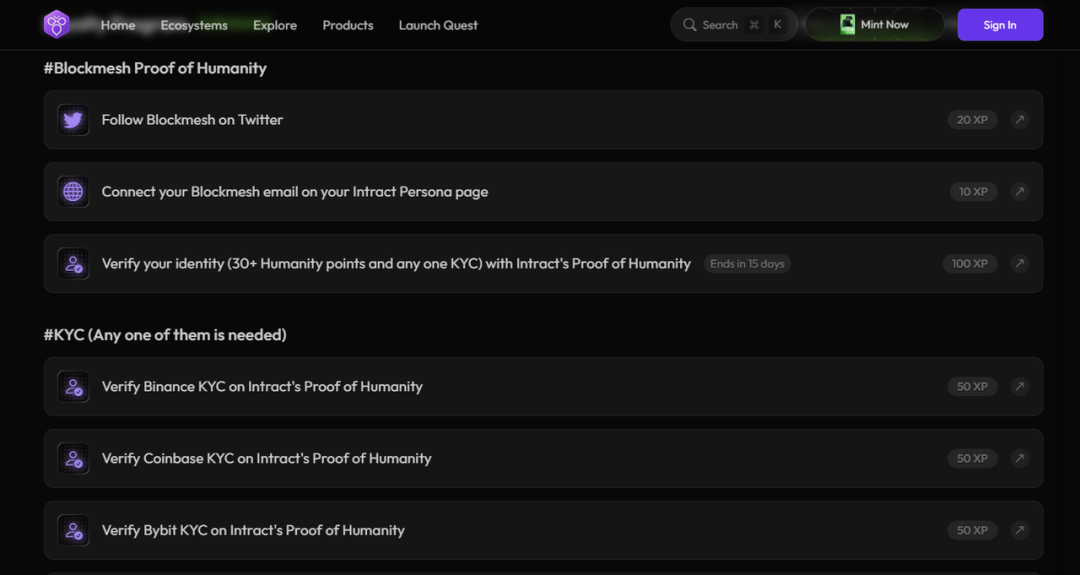Click the Mint Now NFT thumbnail icon
Image resolution: width=1080 pixels, height=575 pixels.
pos(847,25)
